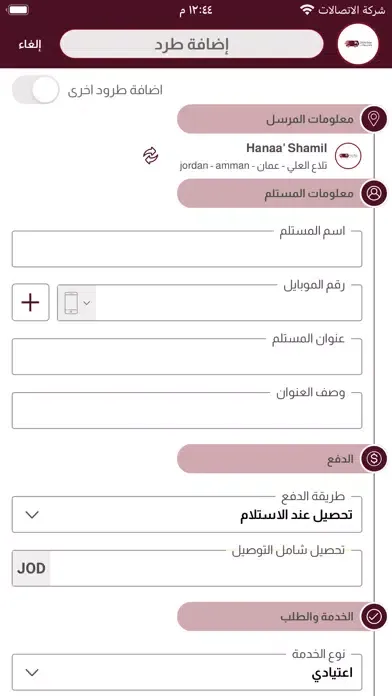392x696 pixels.
Task: Tap the location pin icon for sender information
Action: click(x=374, y=119)
